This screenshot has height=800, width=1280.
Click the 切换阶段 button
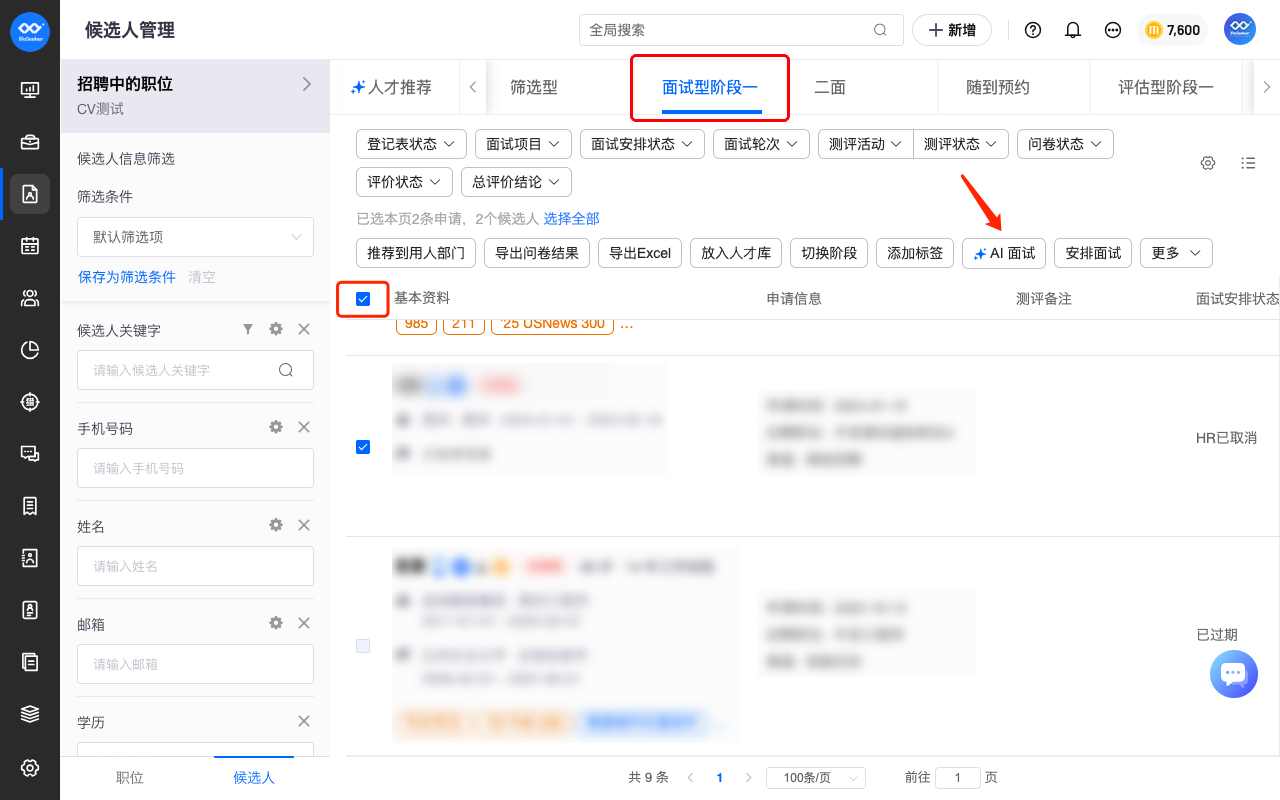[829, 253]
